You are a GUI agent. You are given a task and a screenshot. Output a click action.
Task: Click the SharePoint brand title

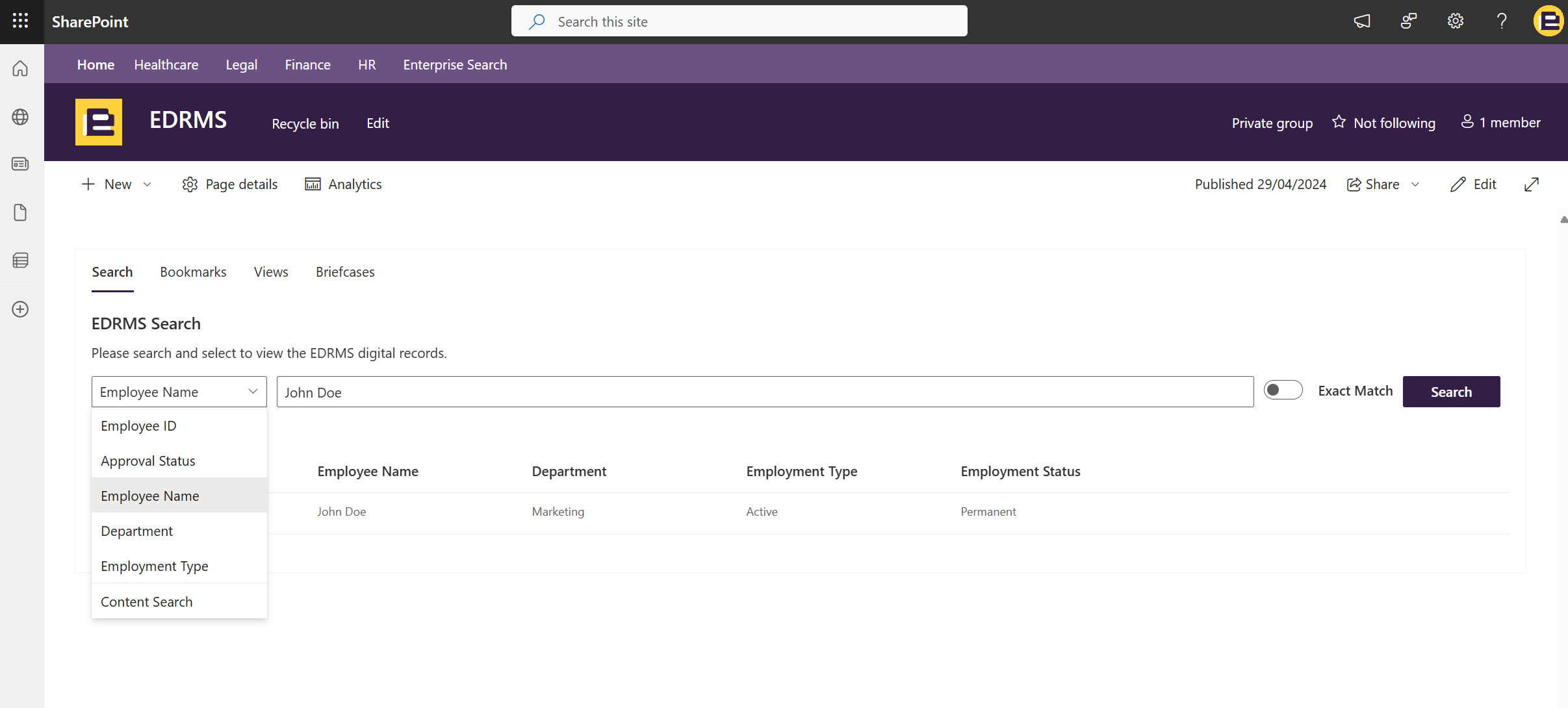click(90, 21)
